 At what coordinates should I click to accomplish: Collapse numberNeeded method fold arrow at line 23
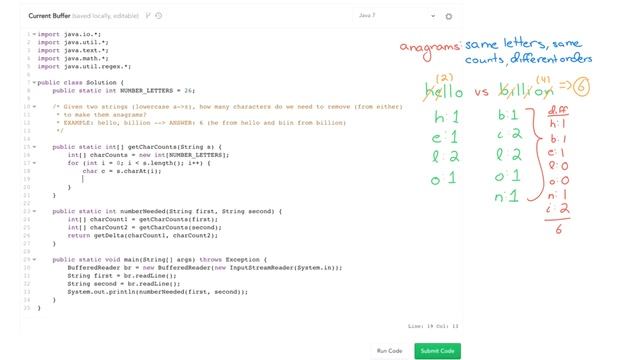tap(34, 211)
